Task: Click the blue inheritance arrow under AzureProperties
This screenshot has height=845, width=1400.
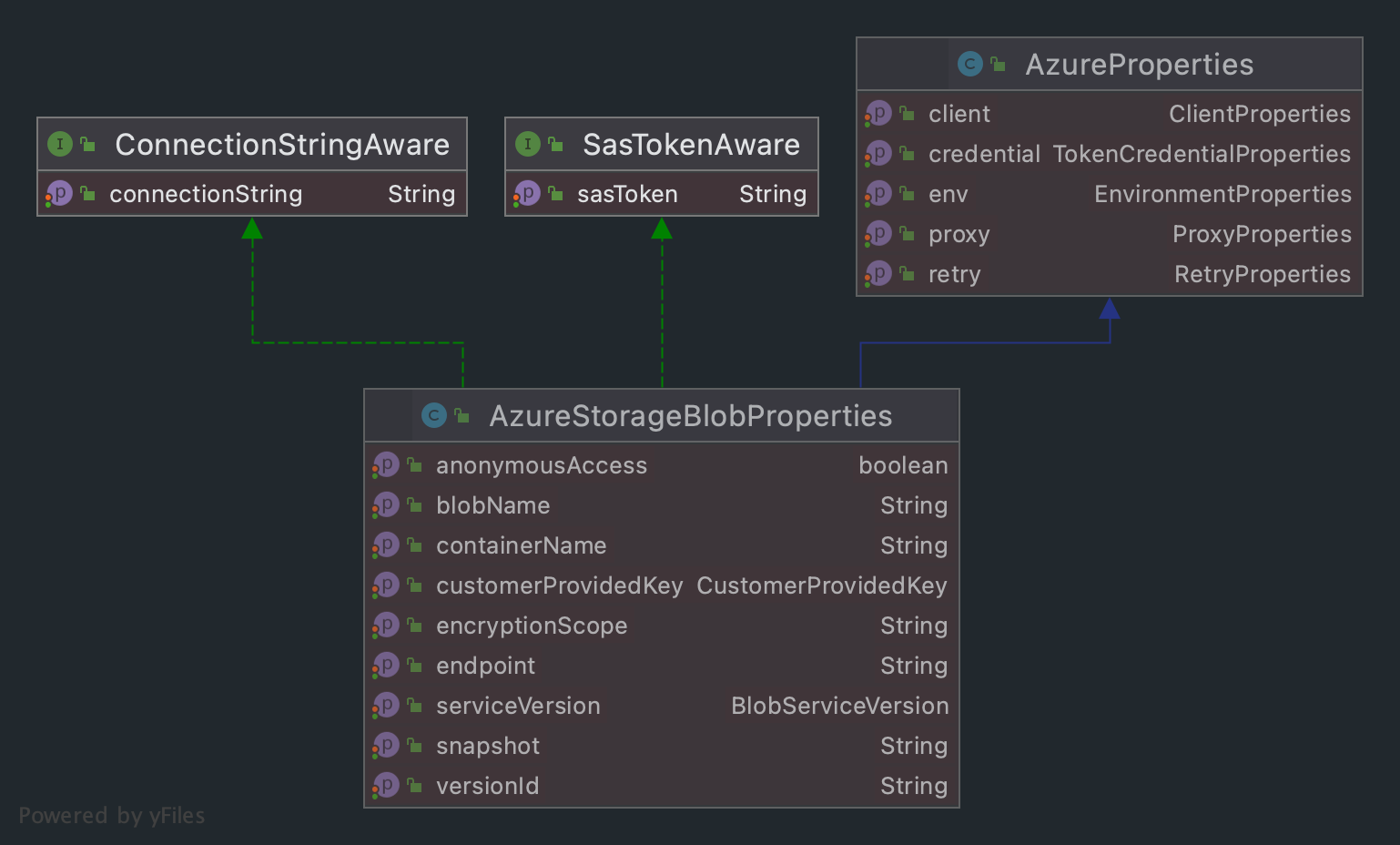Action: tap(1109, 310)
